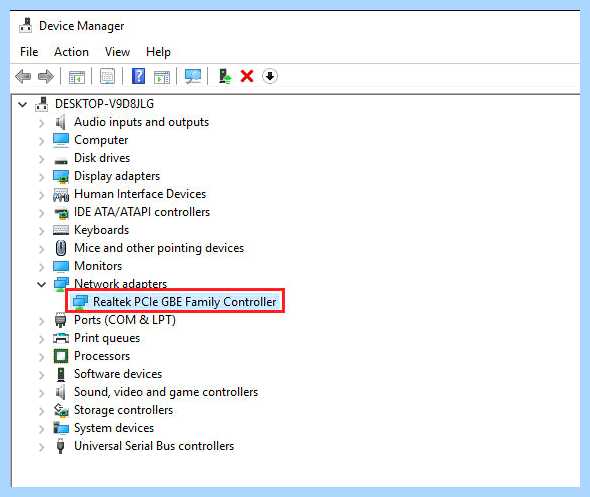Screen dimensions: 590x497
Task: Click the Disable device down-arrow icon
Action: 270,76
